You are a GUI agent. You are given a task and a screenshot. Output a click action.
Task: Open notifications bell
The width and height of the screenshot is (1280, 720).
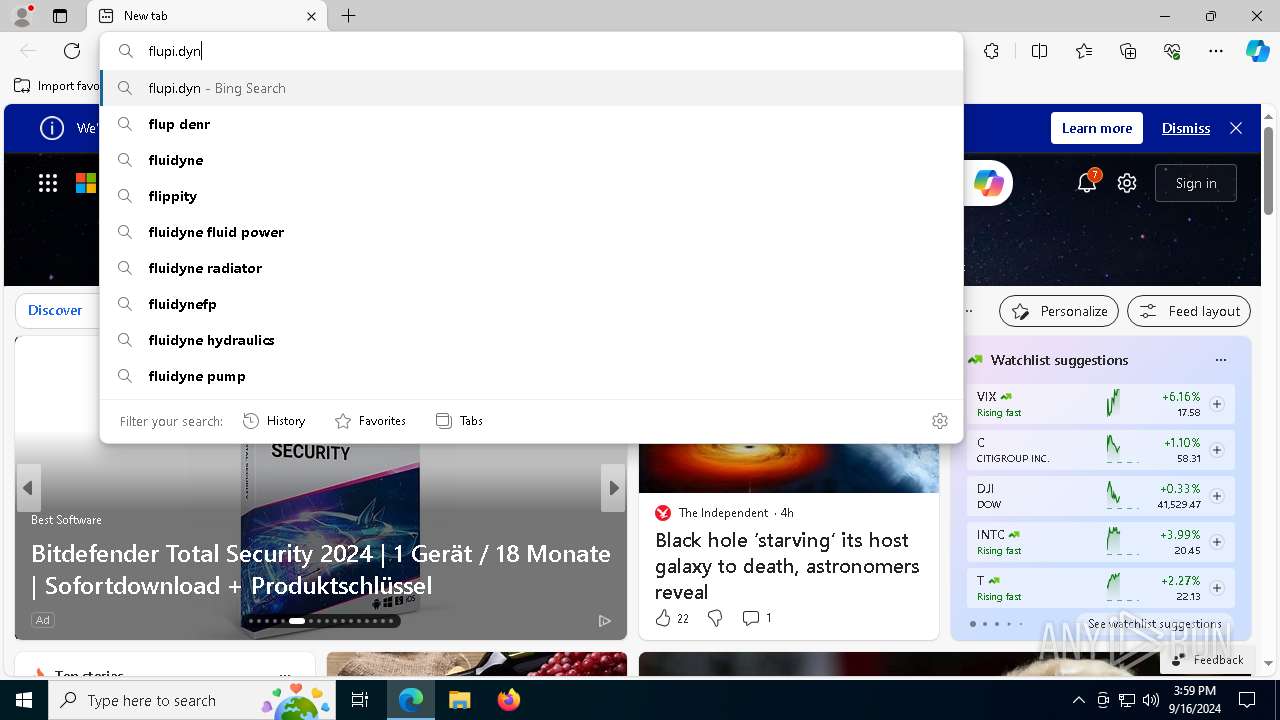tap(1087, 183)
